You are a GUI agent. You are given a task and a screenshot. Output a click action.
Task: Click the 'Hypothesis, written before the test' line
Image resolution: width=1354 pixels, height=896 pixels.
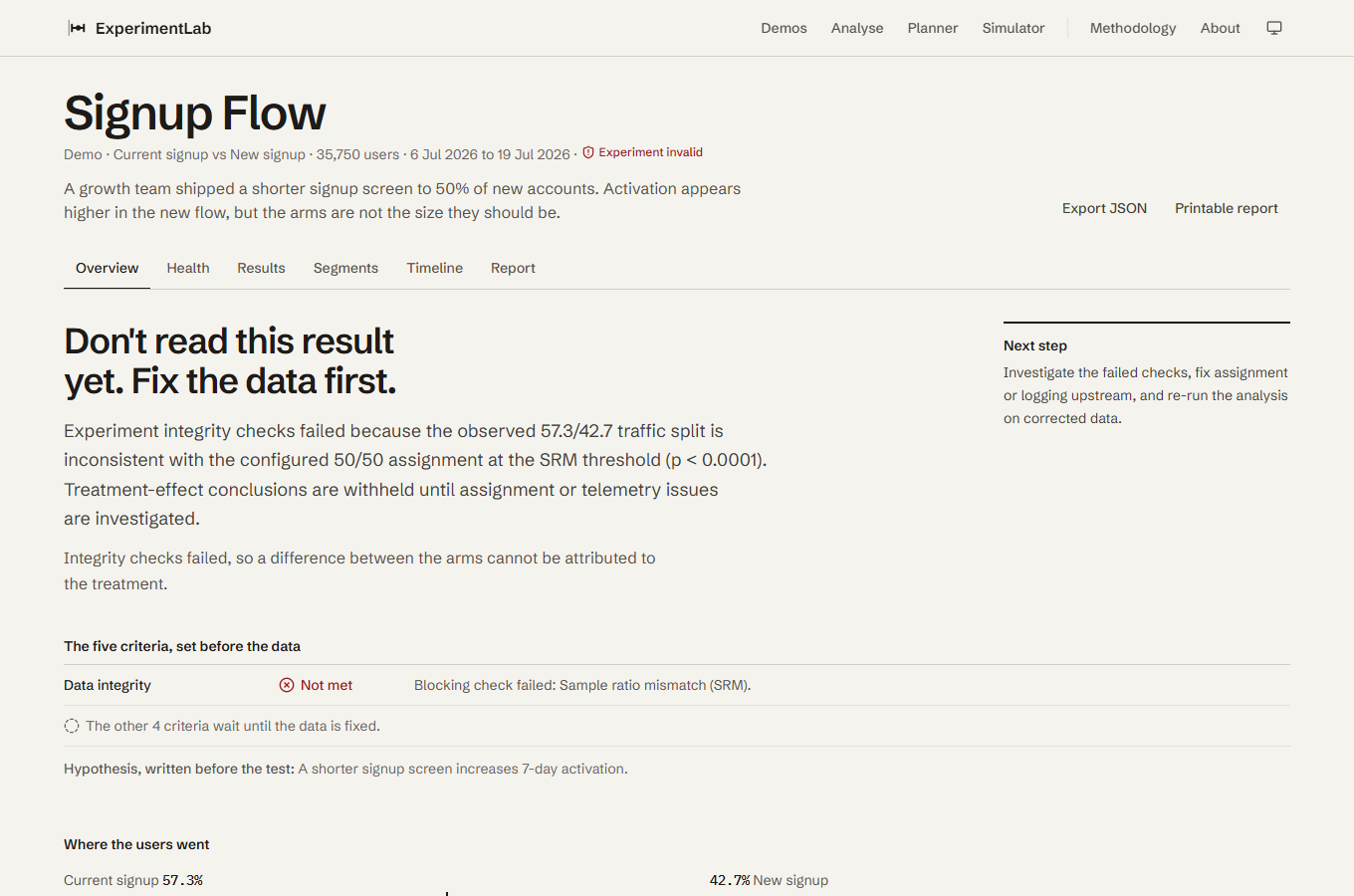345,769
